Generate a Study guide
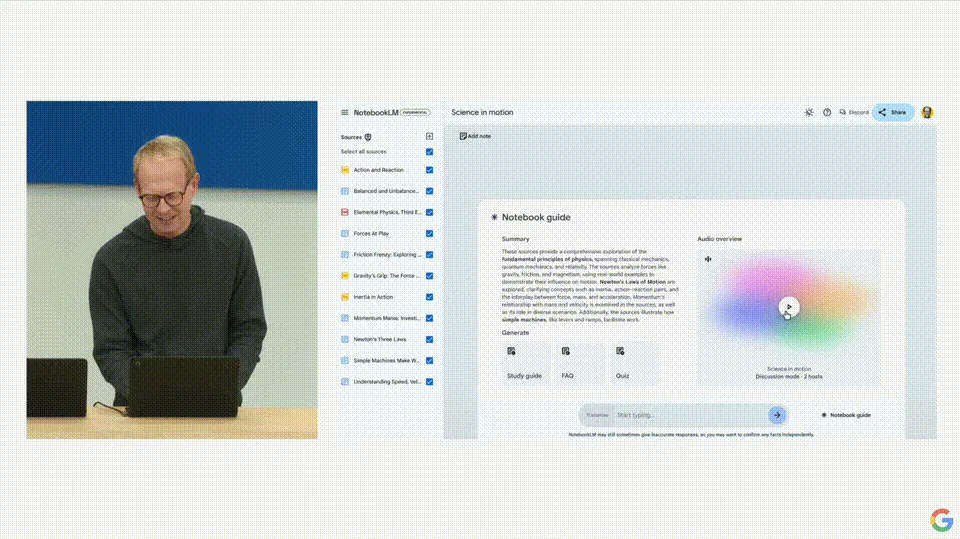The height and width of the screenshot is (539, 960). [525, 363]
